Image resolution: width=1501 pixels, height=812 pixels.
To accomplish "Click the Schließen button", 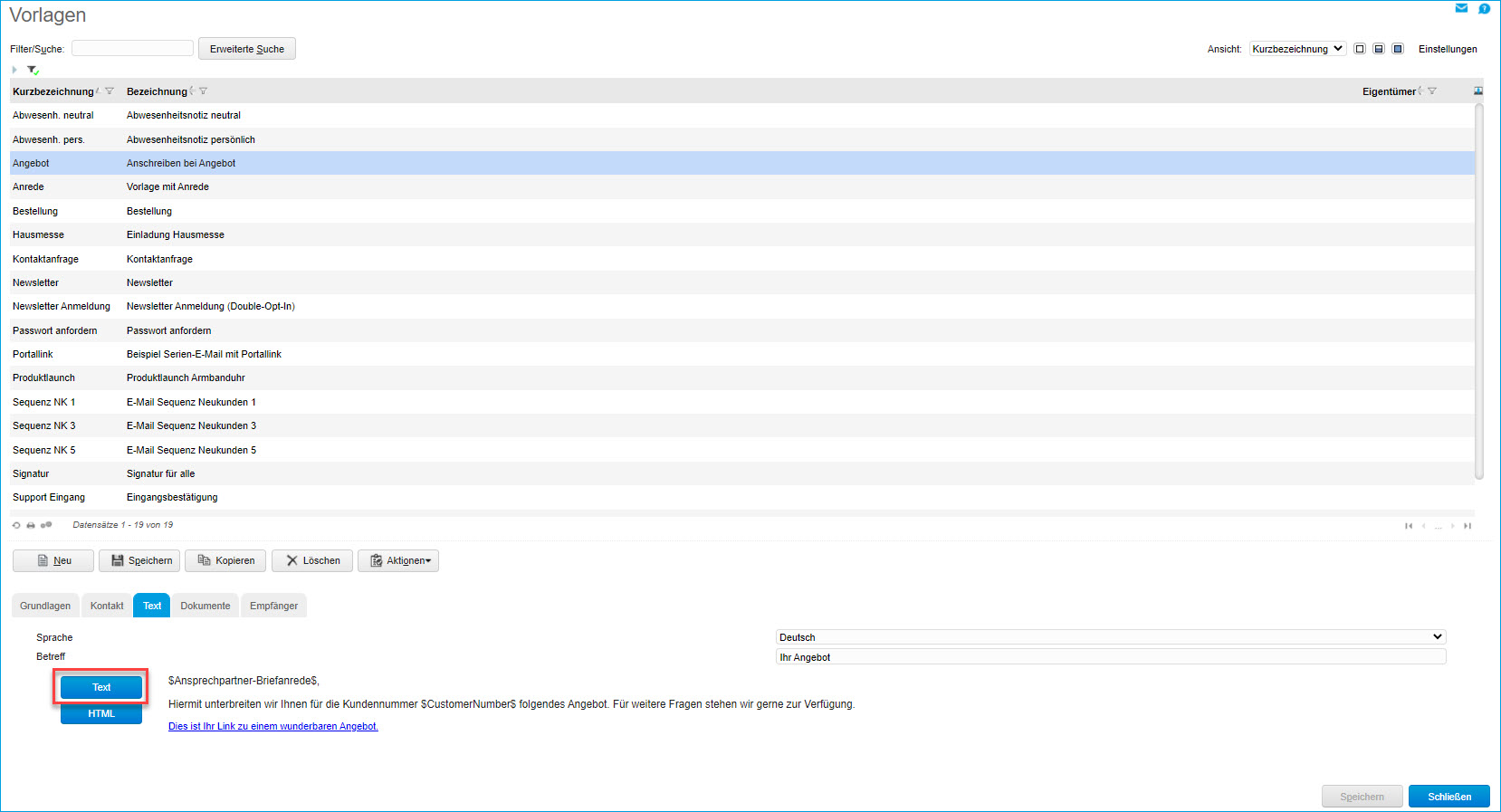I will [x=1448, y=797].
